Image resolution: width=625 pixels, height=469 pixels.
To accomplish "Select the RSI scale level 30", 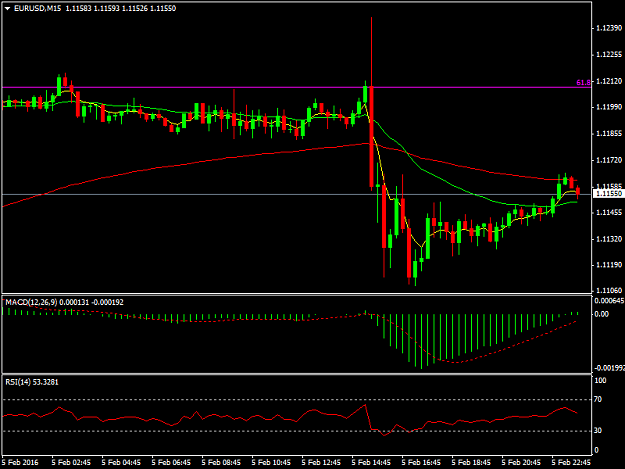I will pyautogui.click(x=598, y=431).
